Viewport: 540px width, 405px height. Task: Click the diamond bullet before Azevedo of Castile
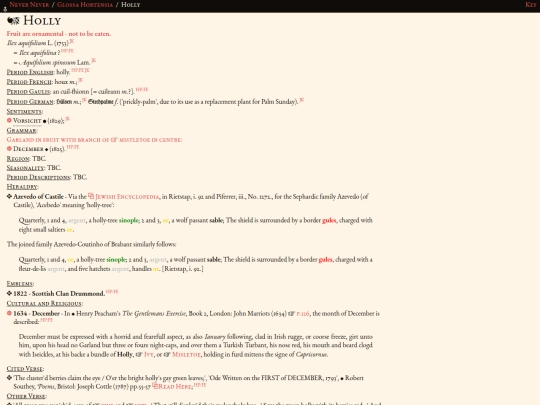pos(9,197)
